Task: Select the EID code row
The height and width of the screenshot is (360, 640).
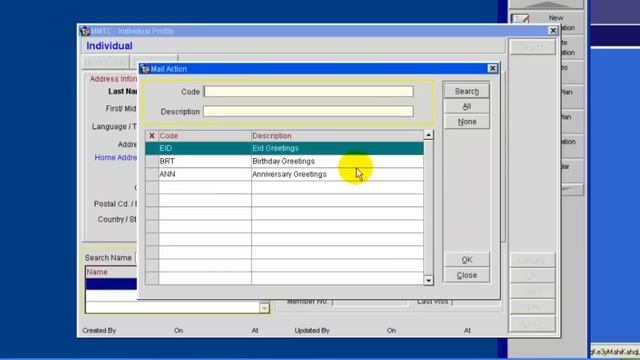Action: click(284, 148)
